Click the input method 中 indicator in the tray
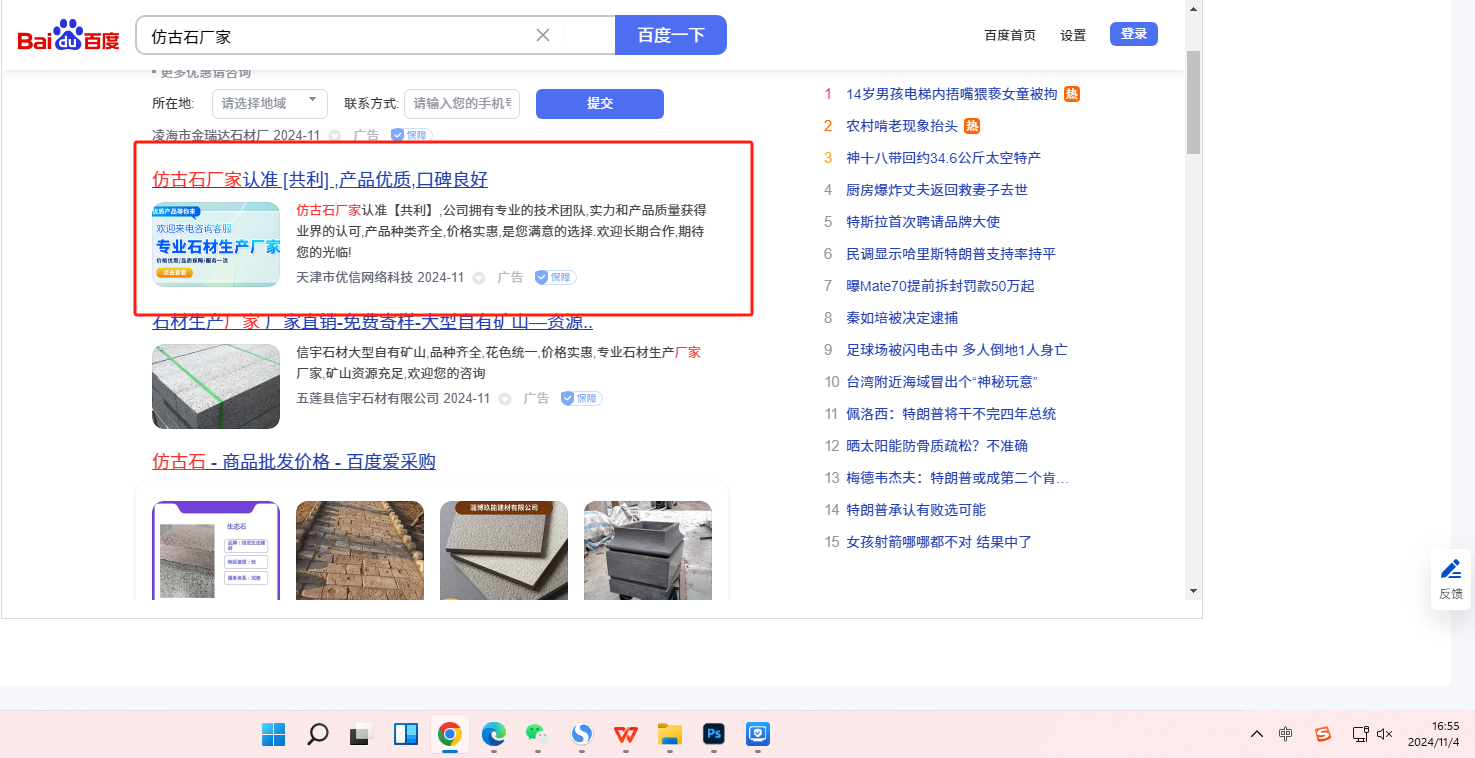 [1286, 735]
